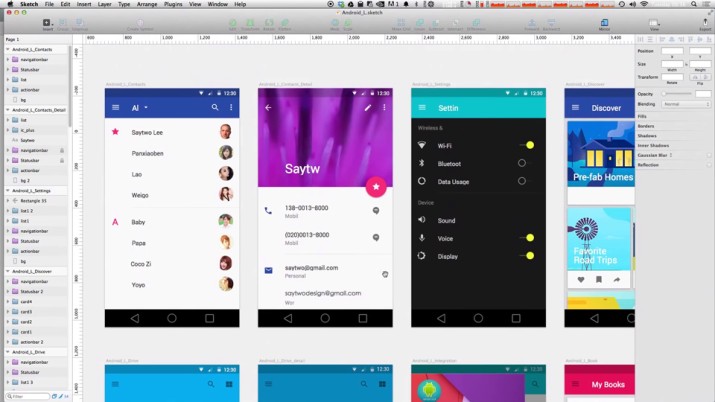Click the pink star favorite button

pos(376,186)
